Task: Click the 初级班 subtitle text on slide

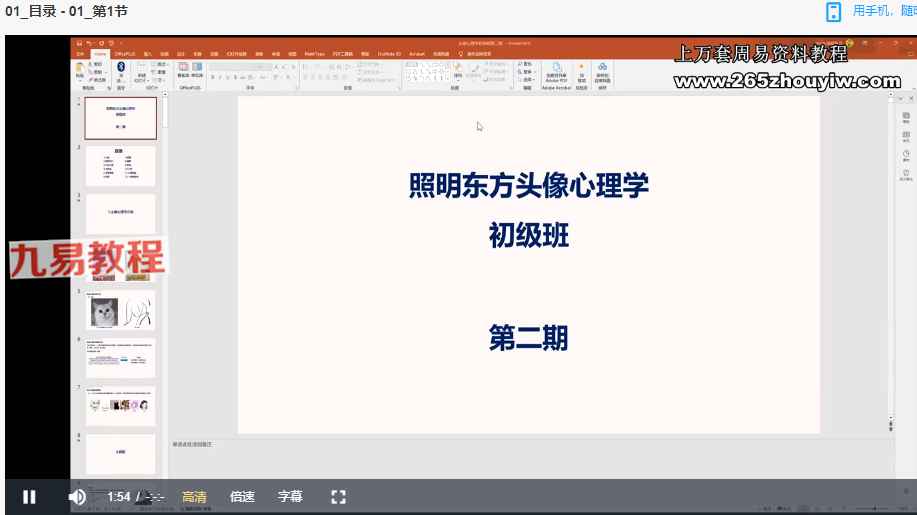Action: coord(528,235)
